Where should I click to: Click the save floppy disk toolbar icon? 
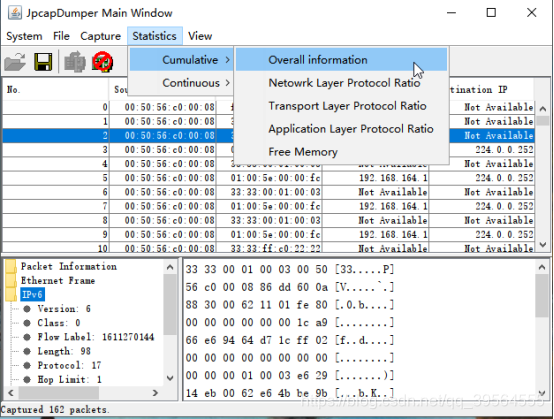[43, 62]
